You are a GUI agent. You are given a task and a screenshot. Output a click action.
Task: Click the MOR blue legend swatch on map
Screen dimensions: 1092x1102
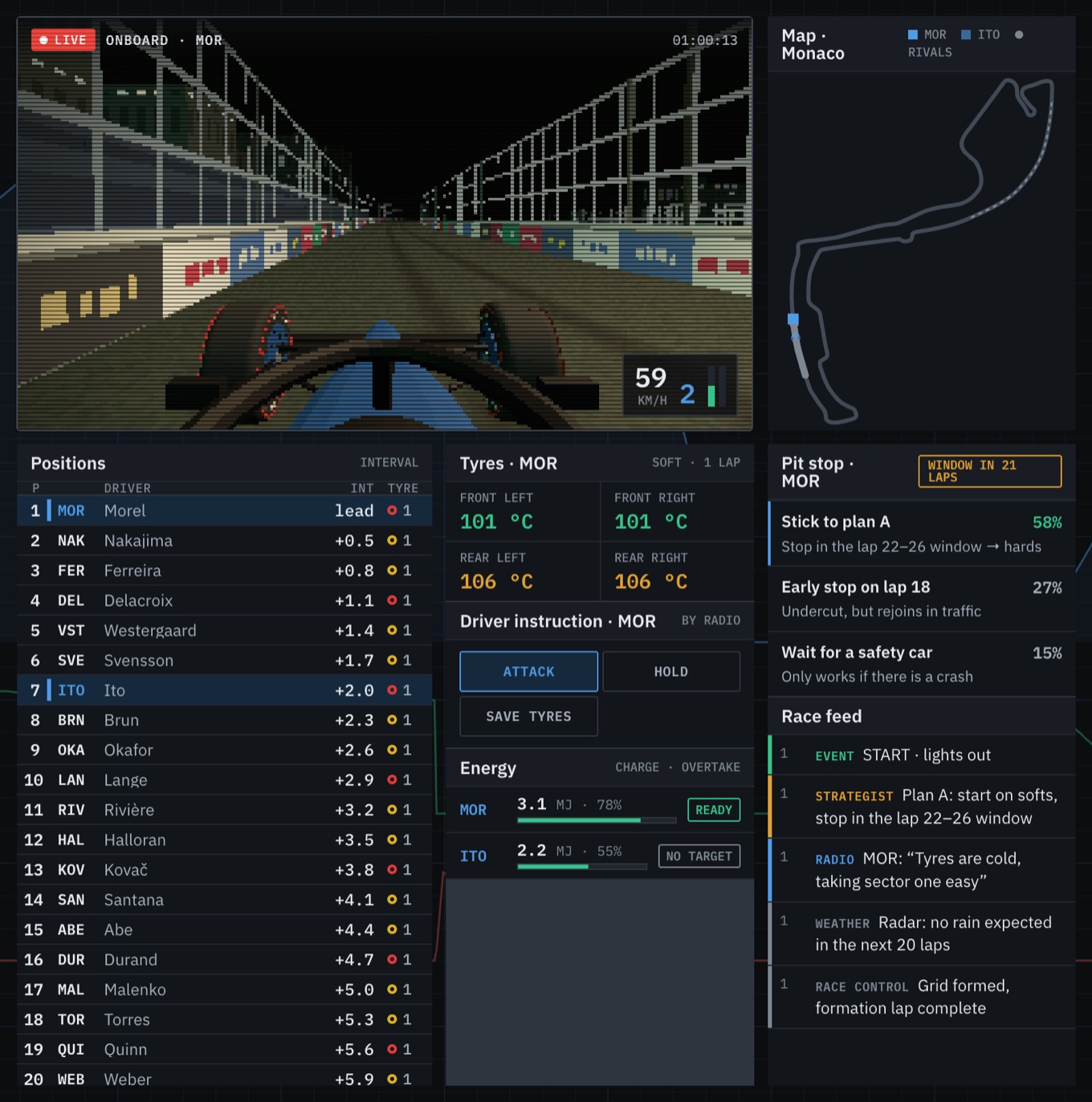click(913, 35)
